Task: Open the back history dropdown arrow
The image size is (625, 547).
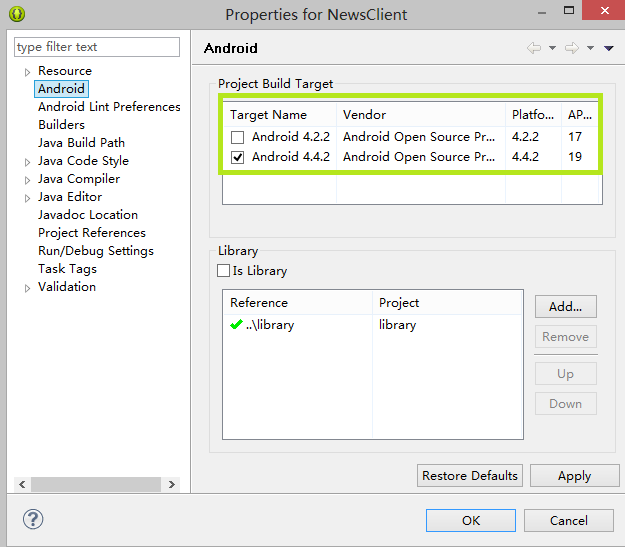Action: point(551,48)
